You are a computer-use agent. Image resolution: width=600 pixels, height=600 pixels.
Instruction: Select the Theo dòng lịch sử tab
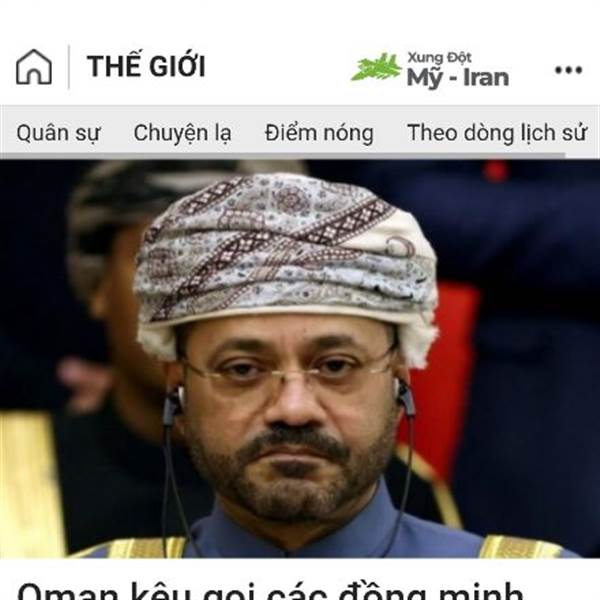(x=497, y=133)
